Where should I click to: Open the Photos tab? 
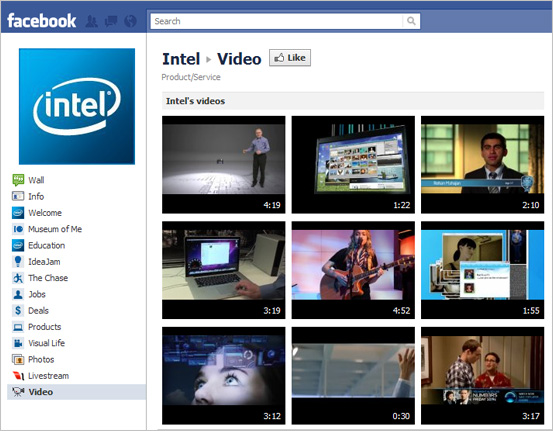(x=41, y=359)
